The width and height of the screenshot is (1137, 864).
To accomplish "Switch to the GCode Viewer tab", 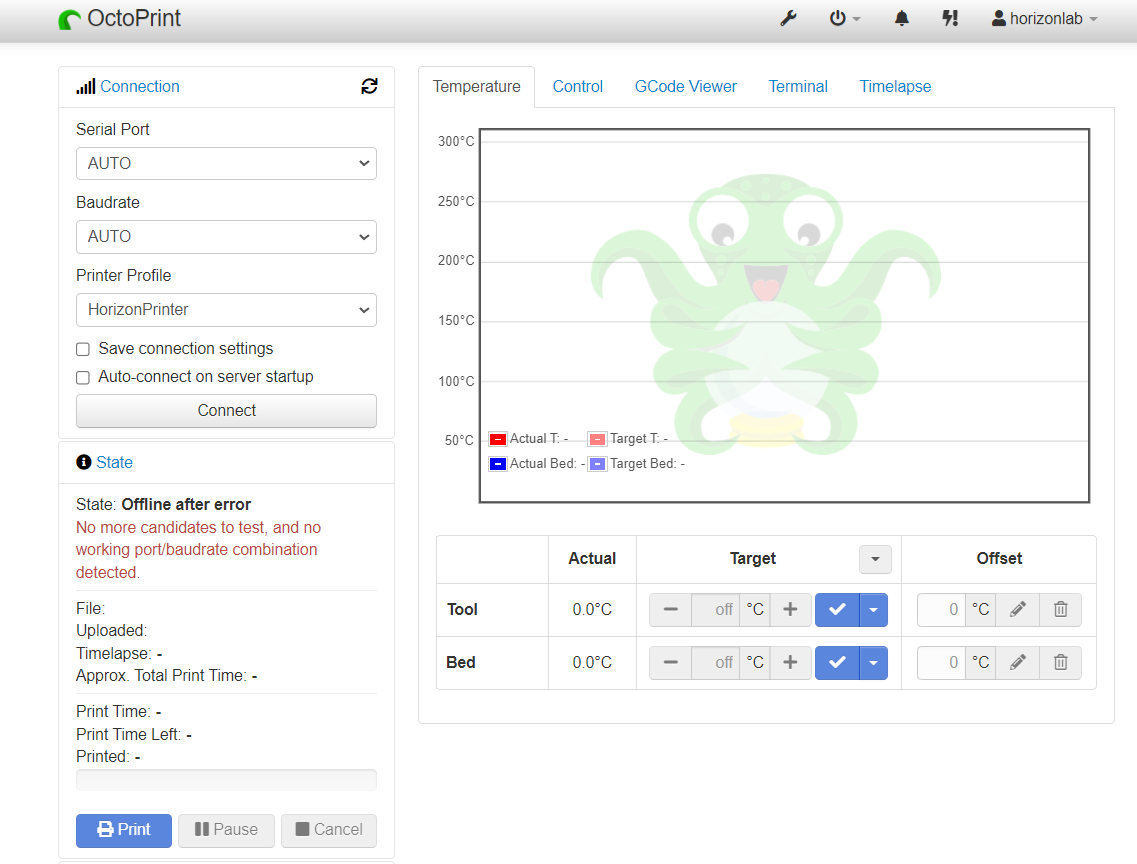I will point(685,86).
